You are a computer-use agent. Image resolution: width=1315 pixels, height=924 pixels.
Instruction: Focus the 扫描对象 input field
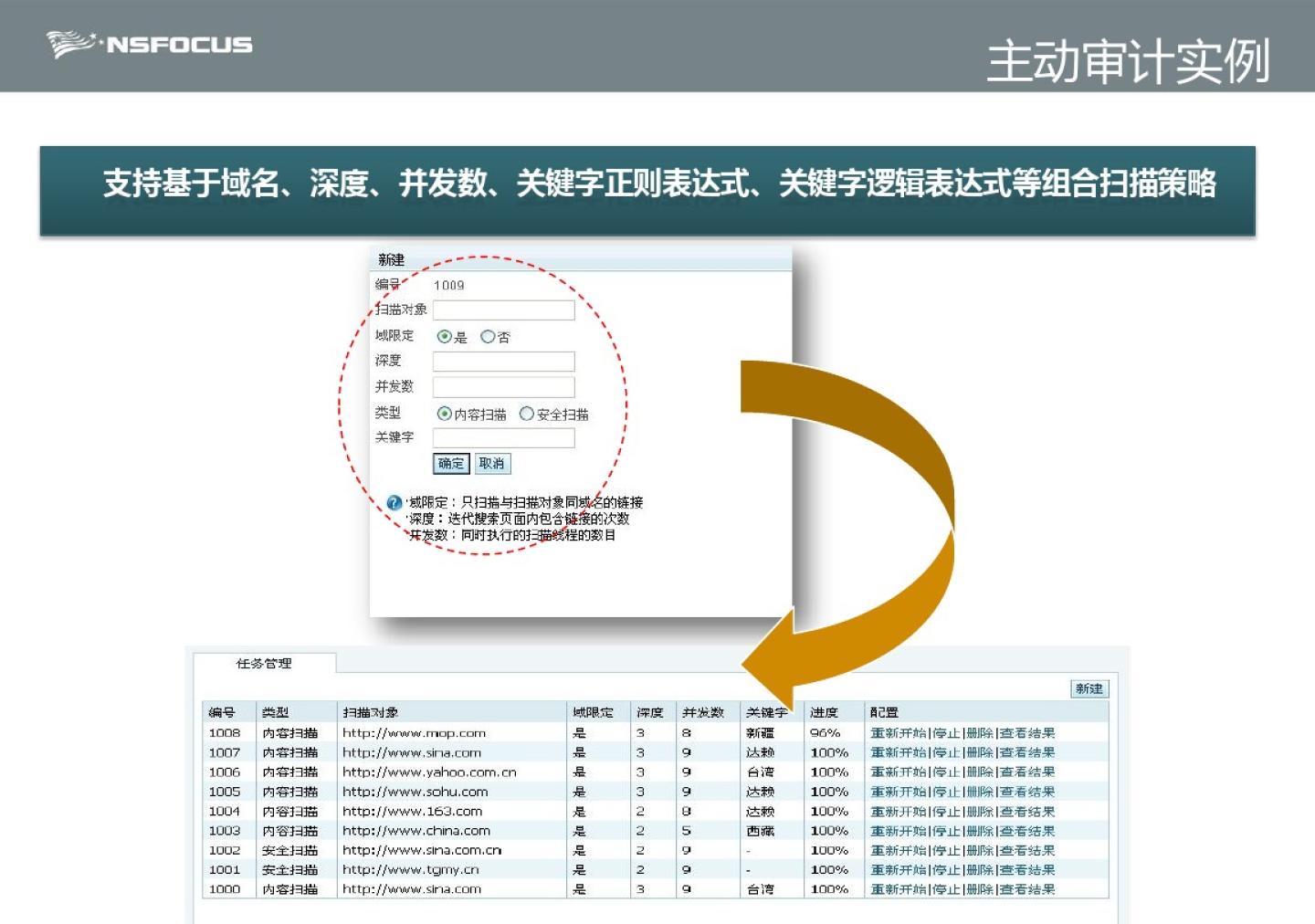503,310
